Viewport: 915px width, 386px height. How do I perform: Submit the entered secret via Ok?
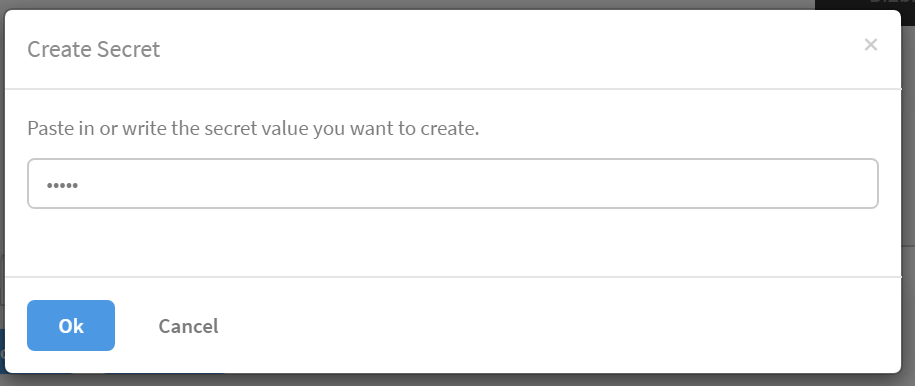pos(71,325)
